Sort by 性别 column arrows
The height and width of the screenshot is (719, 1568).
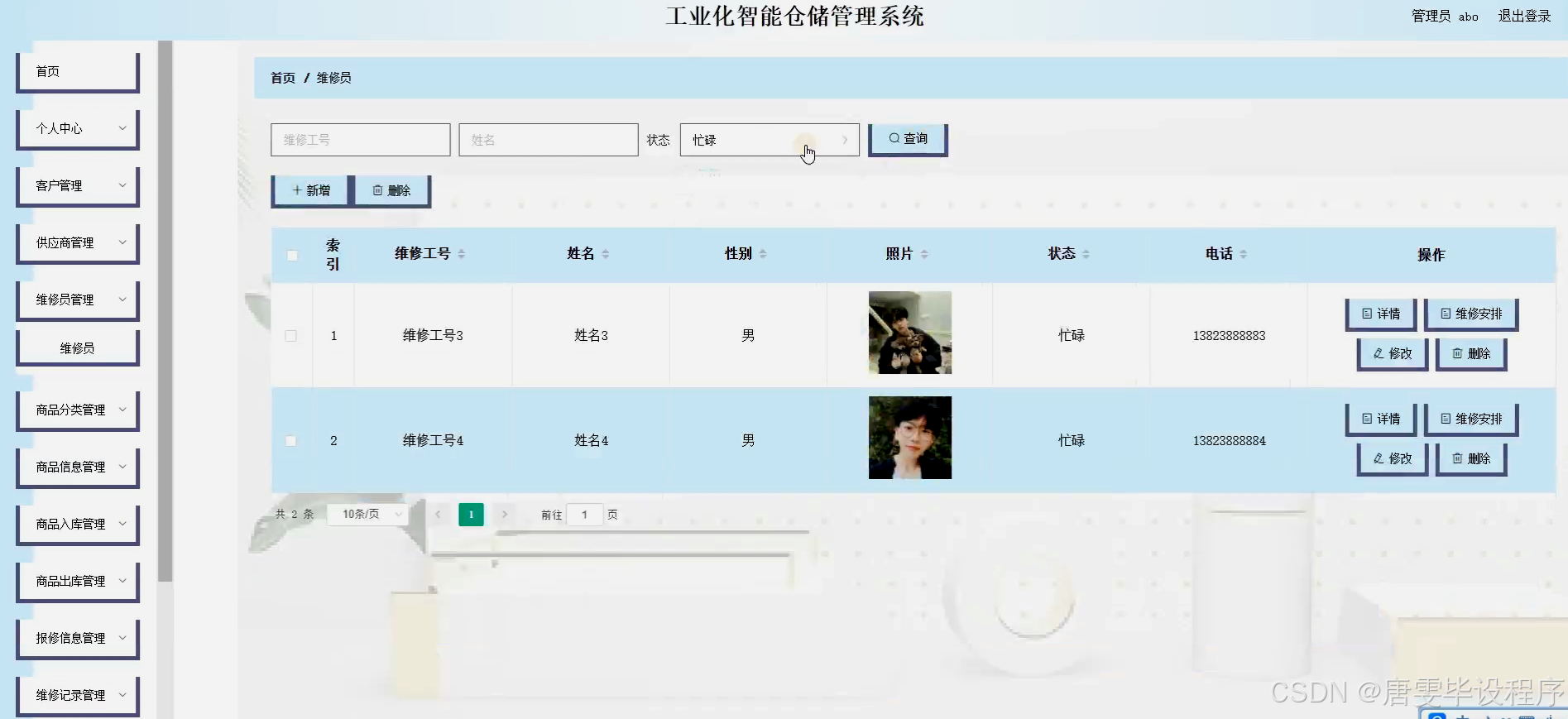pyautogui.click(x=763, y=254)
